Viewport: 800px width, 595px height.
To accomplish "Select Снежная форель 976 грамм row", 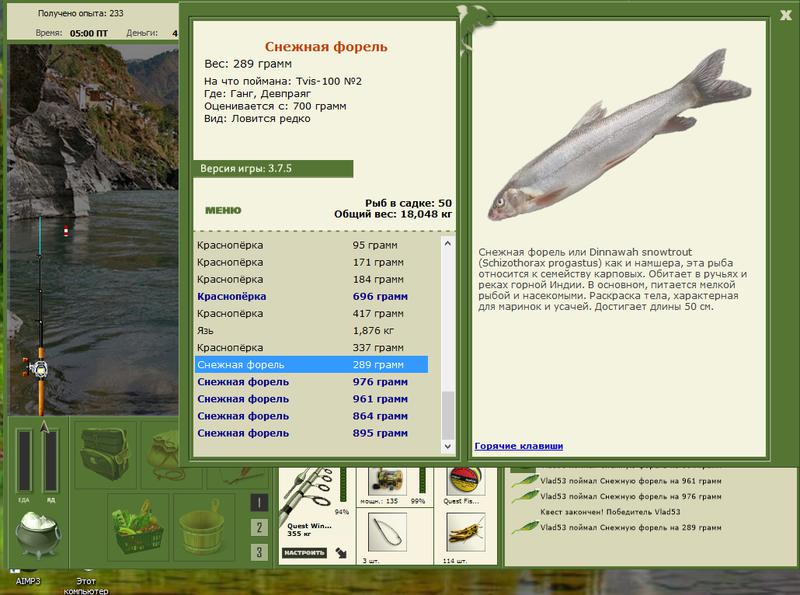I will pos(312,382).
